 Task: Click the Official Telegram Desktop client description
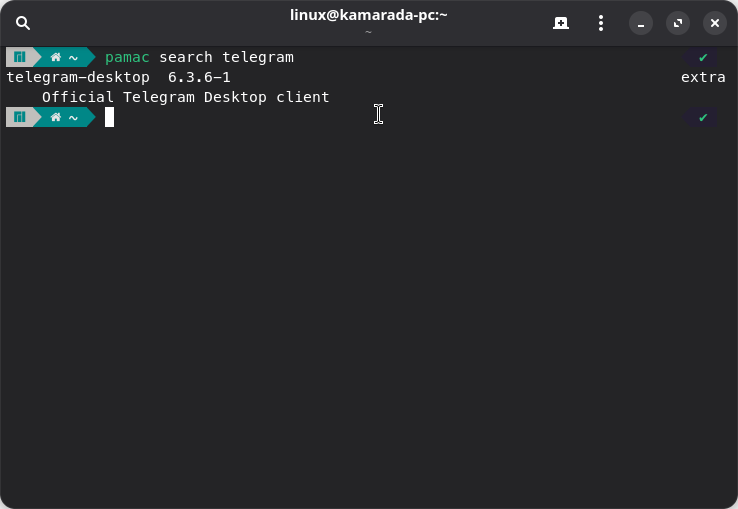185,97
